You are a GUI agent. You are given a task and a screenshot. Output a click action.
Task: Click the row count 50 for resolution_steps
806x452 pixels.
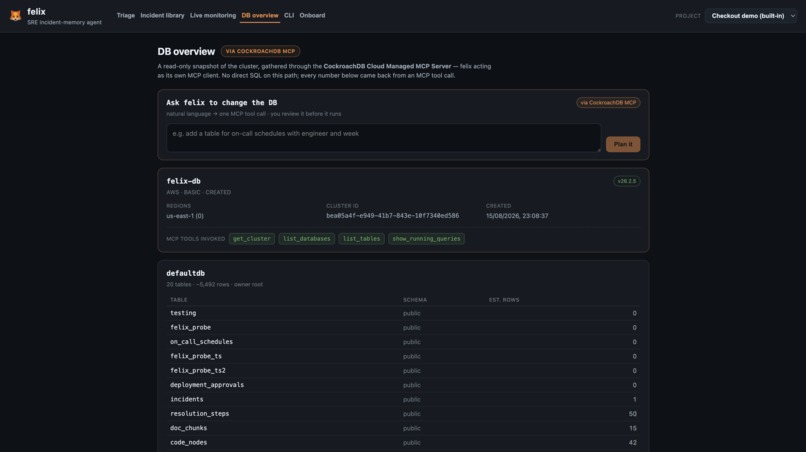tap(632, 414)
